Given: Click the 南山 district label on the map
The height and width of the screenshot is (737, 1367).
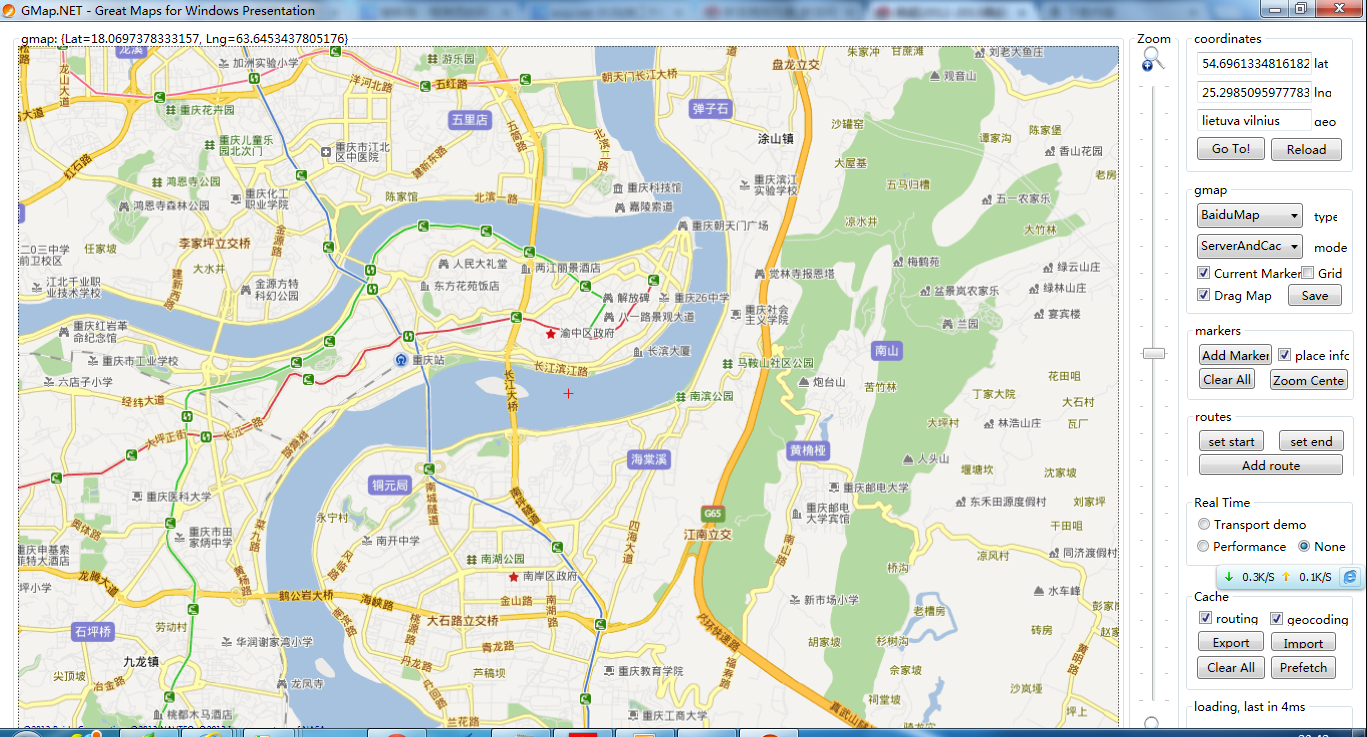Looking at the screenshot, I should pos(887,350).
